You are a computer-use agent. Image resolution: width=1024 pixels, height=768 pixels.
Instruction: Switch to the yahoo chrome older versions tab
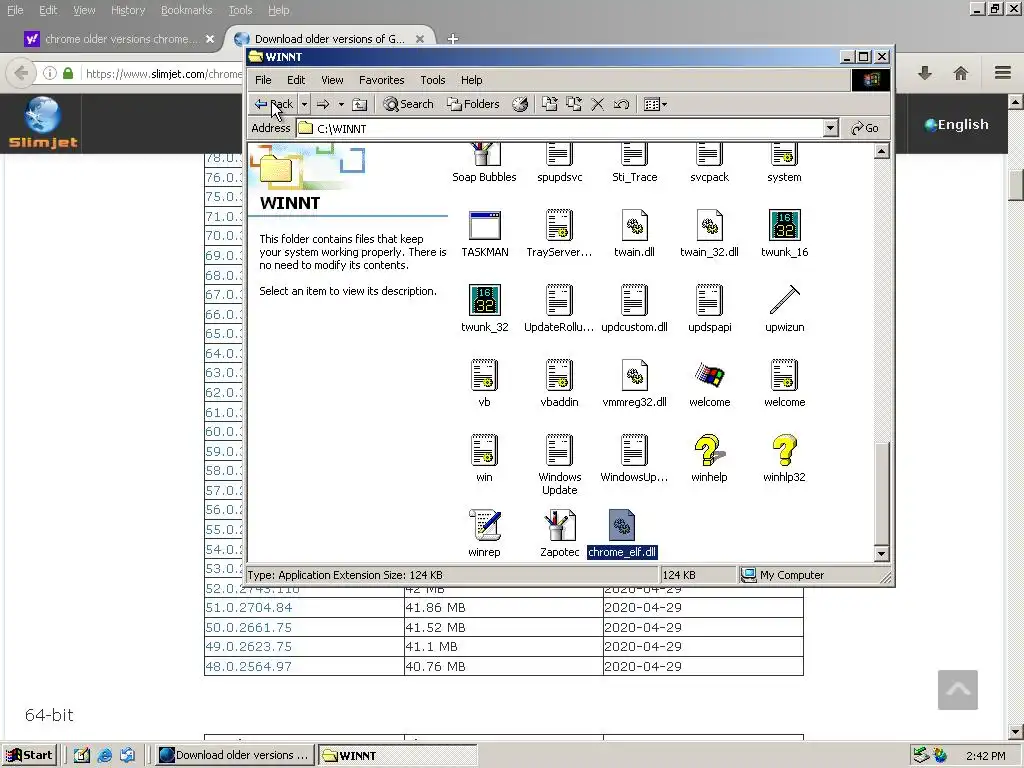tap(120, 39)
